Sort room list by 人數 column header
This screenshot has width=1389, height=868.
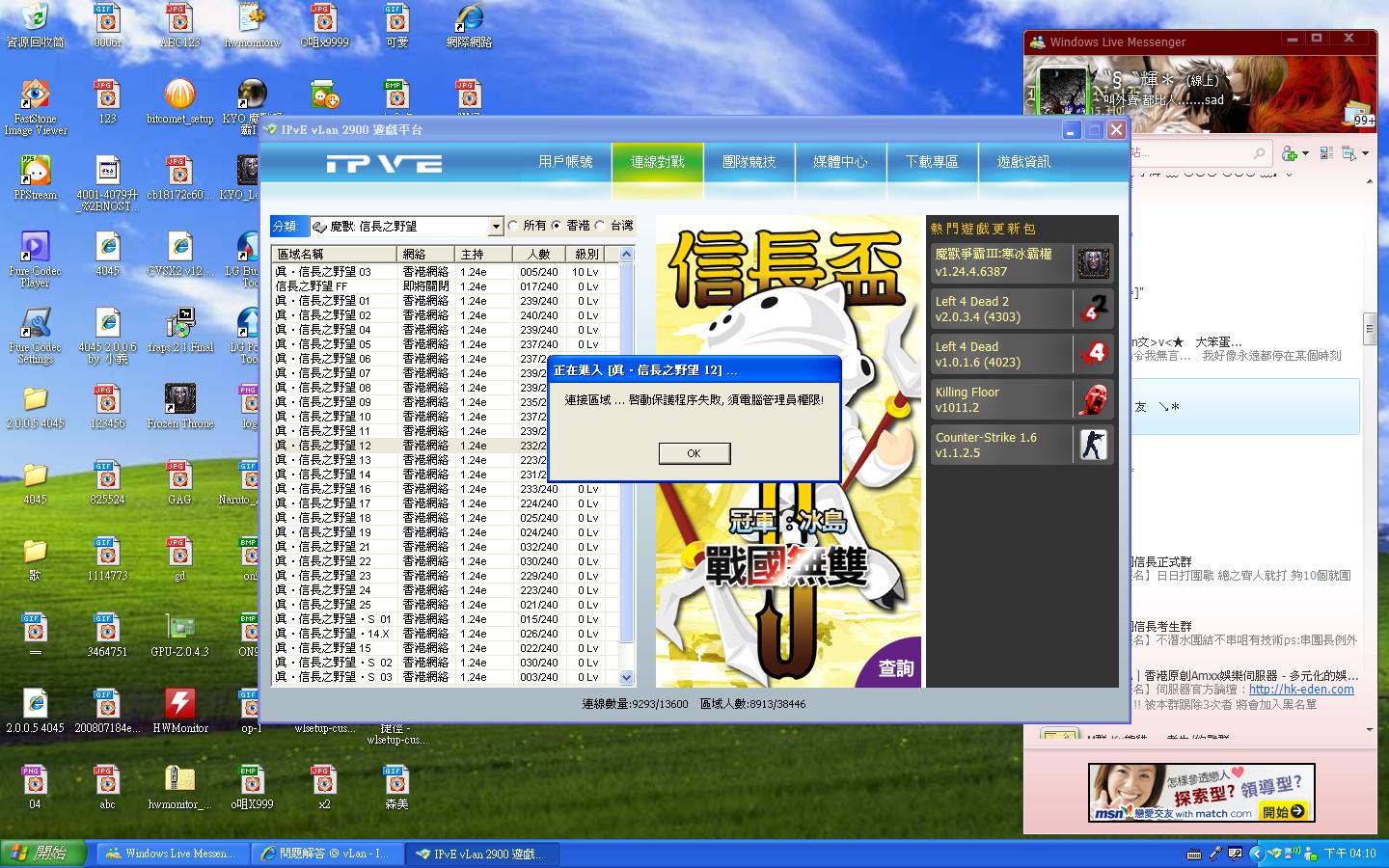tap(538, 255)
